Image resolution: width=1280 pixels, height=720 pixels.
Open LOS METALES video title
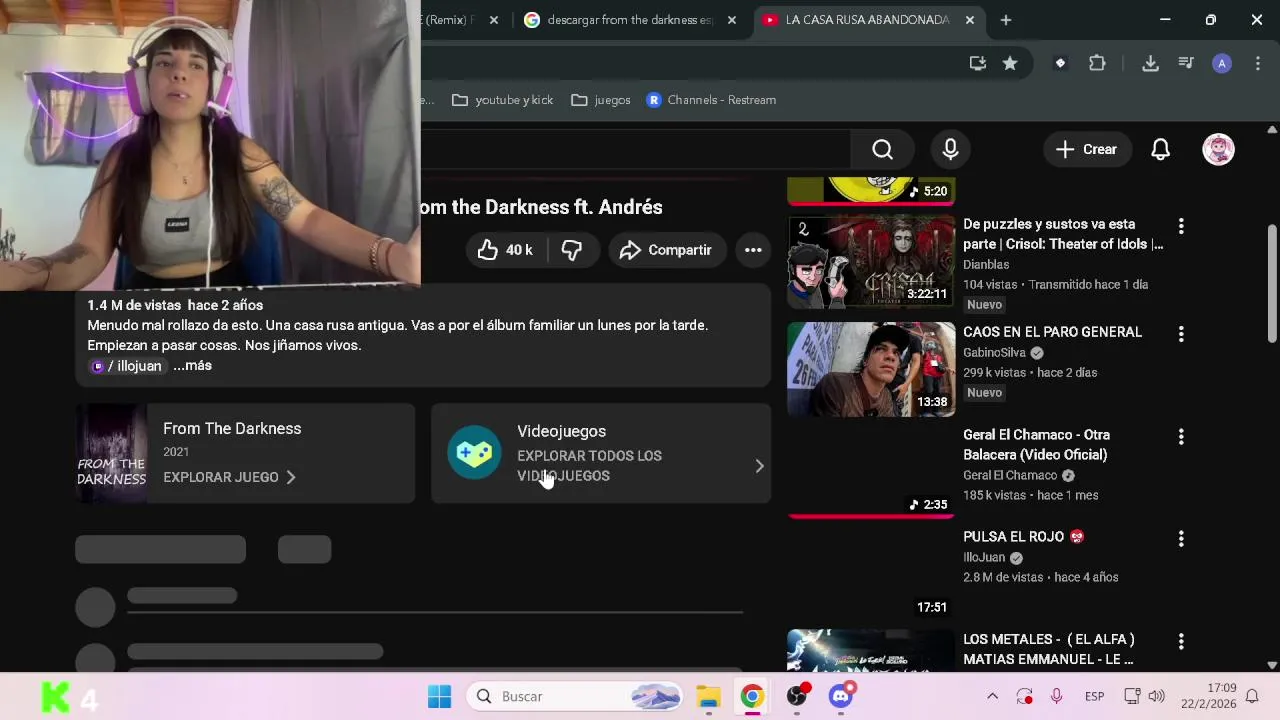pos(1049,649)
